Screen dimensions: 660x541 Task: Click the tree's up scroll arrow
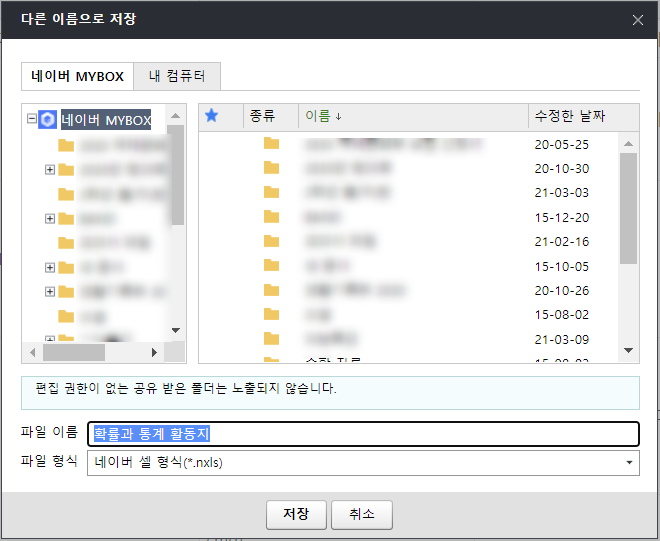pyautogui.click(x=176, y=115)
